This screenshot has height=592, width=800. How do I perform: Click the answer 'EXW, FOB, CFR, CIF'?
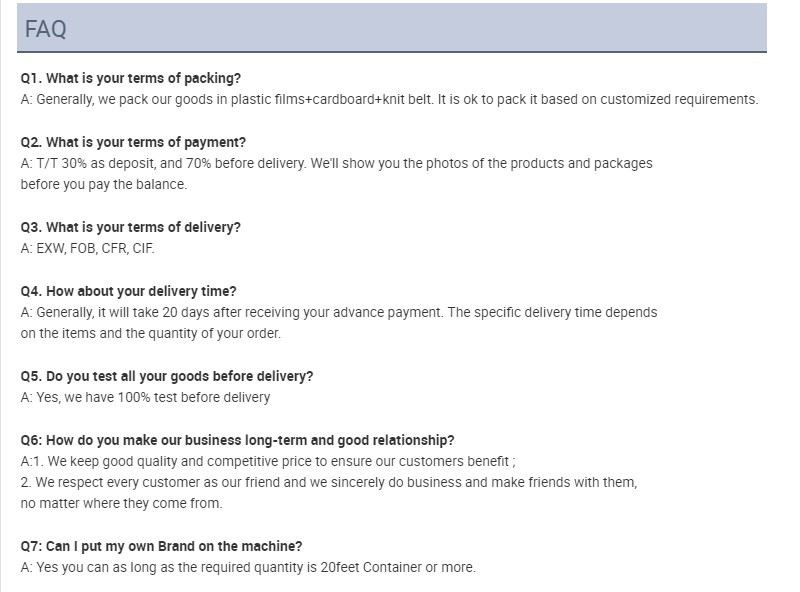tap(88, 248)
